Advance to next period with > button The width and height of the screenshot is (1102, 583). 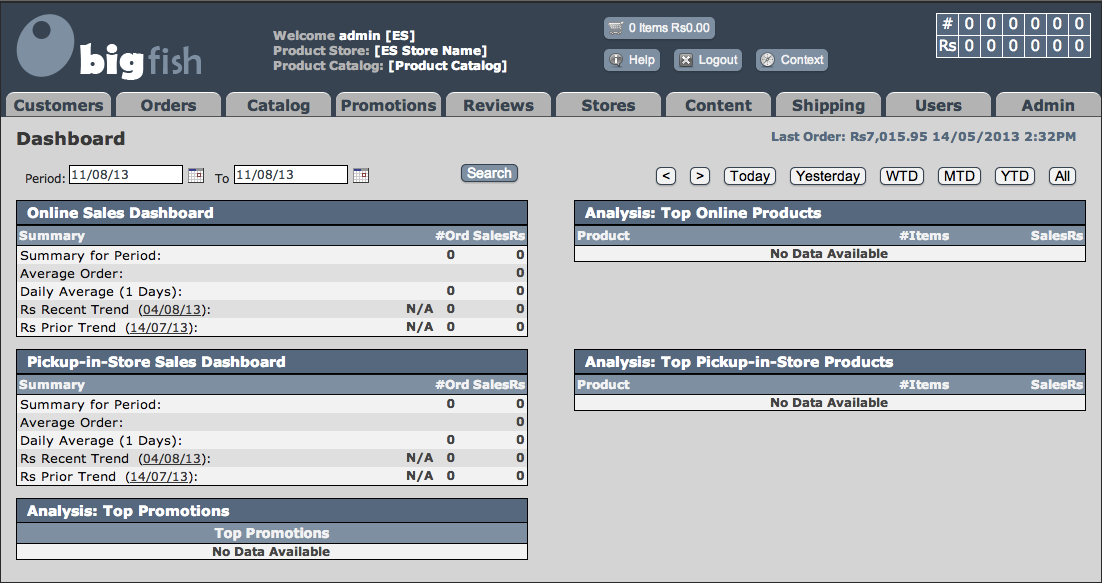tap(700, 176)
